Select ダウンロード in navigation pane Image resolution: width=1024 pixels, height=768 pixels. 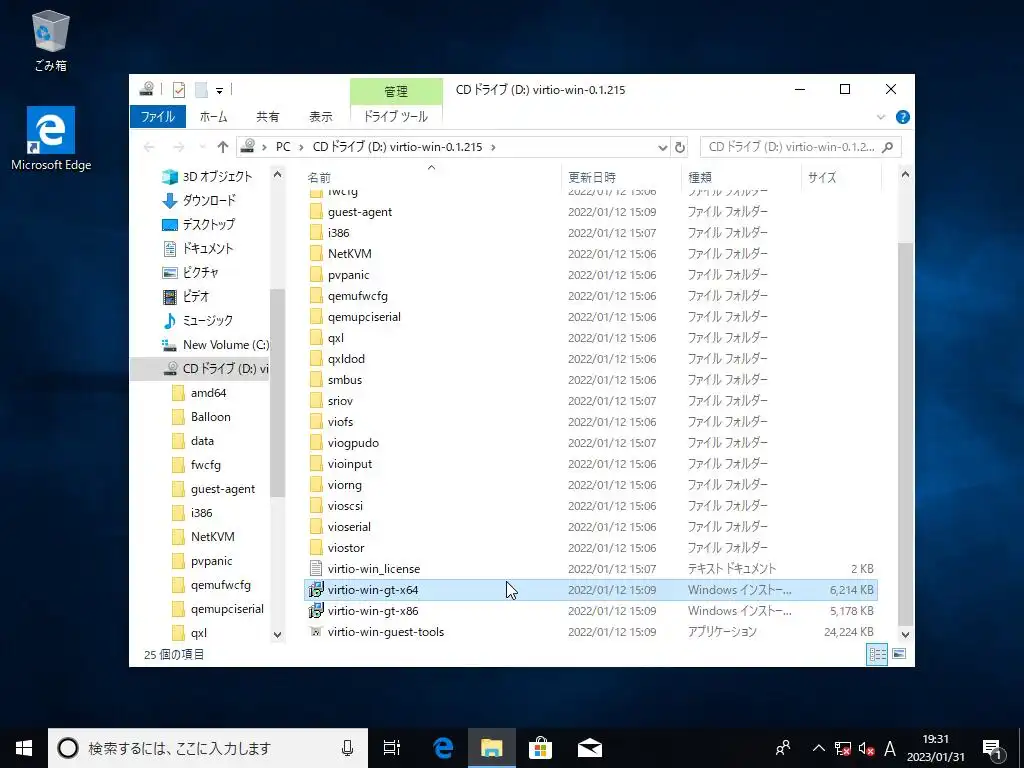(x=199, y=200)
